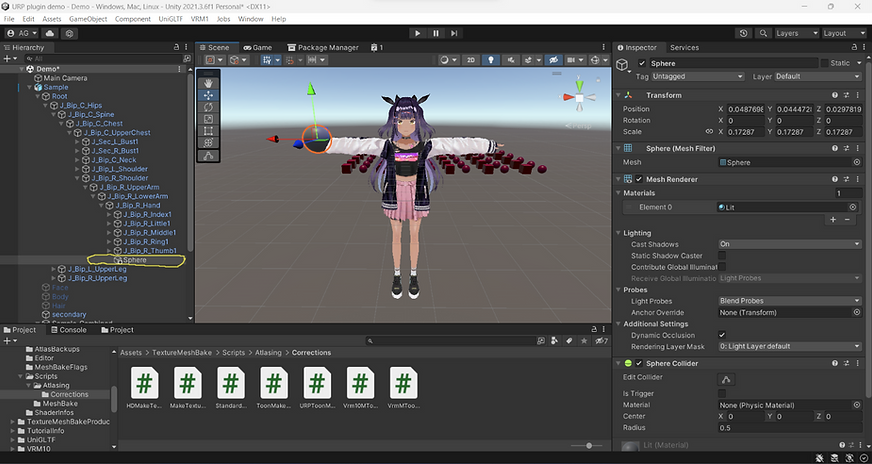Expand J_Bip_L_UpperLeg in Hierarchy

pyautogui.click(x=53, y=269)
